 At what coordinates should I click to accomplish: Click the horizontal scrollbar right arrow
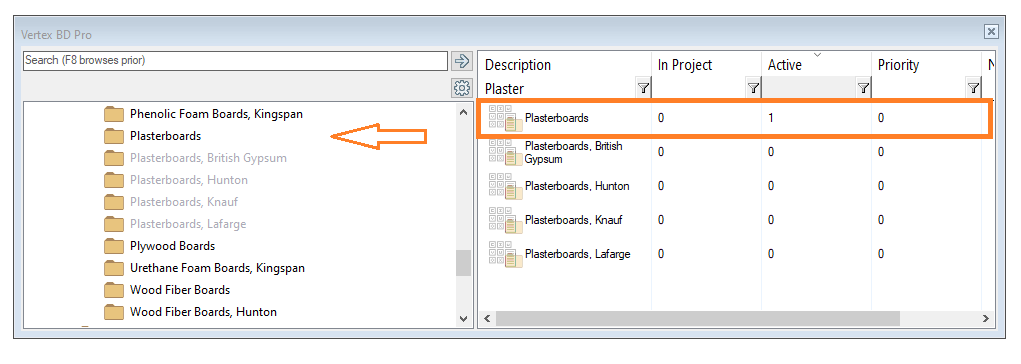[986, 318]
